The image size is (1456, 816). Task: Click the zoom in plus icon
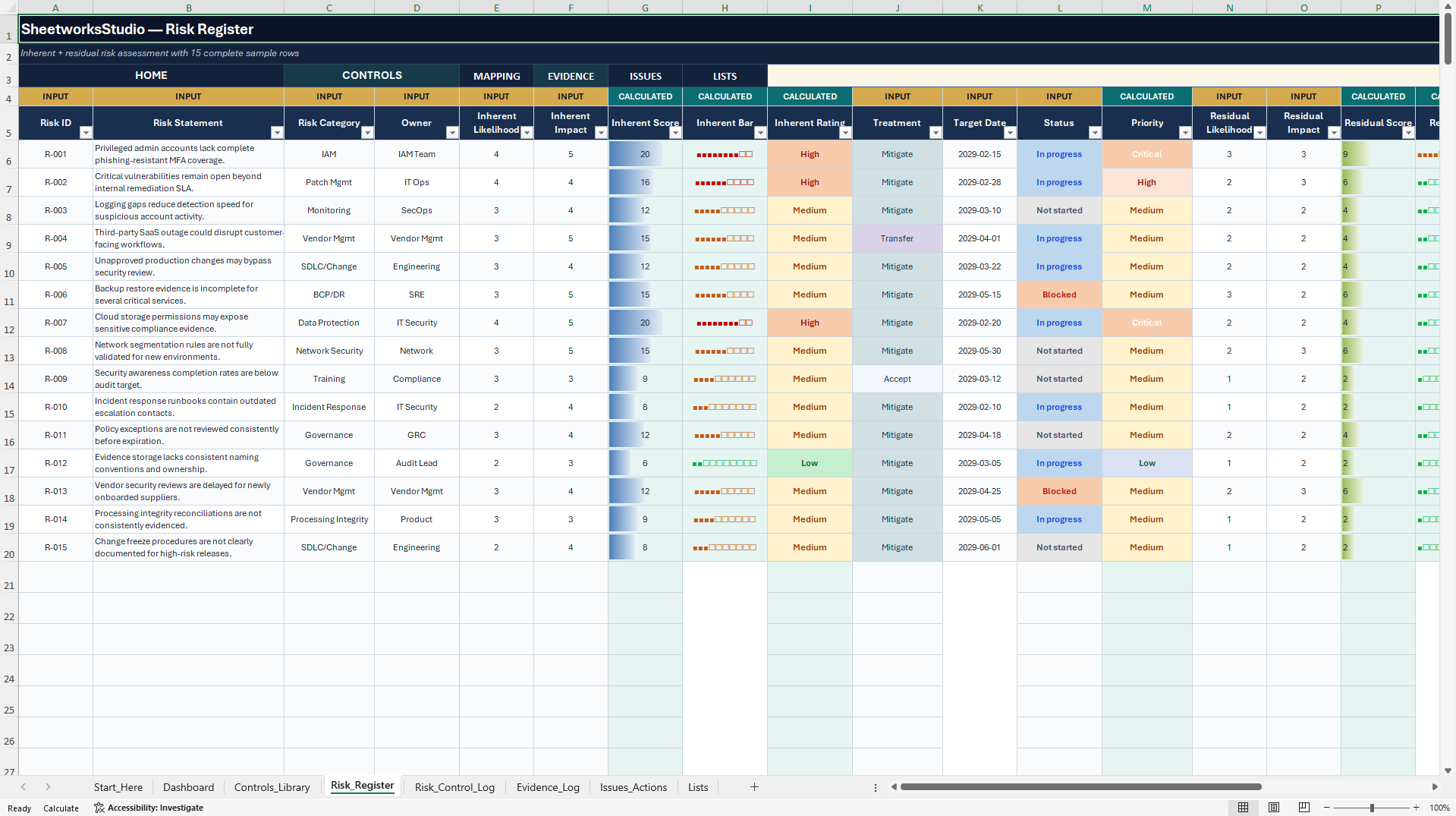[x=1416, y=808]
